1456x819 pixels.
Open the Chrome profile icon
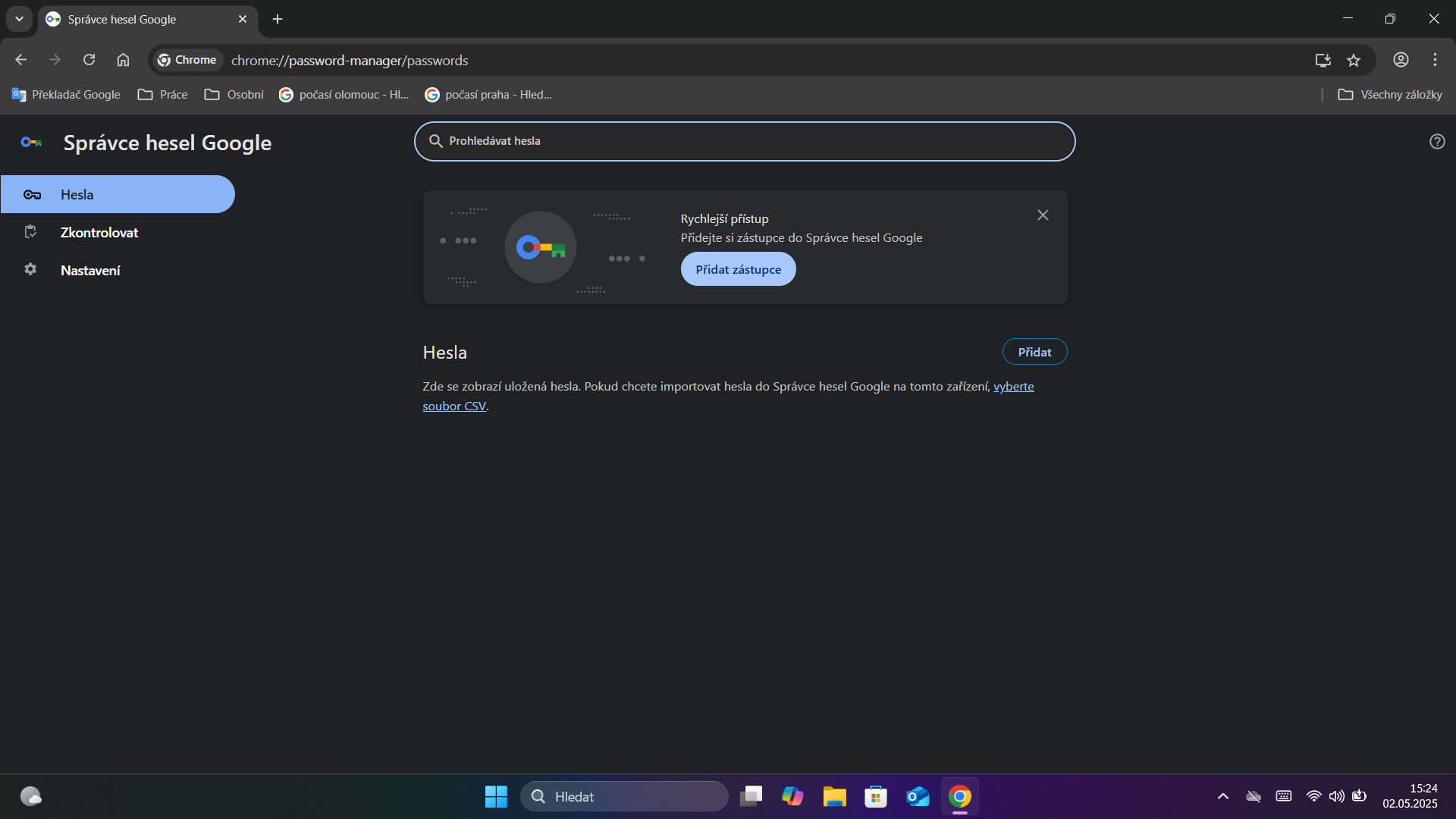(x=1400, y=60)
